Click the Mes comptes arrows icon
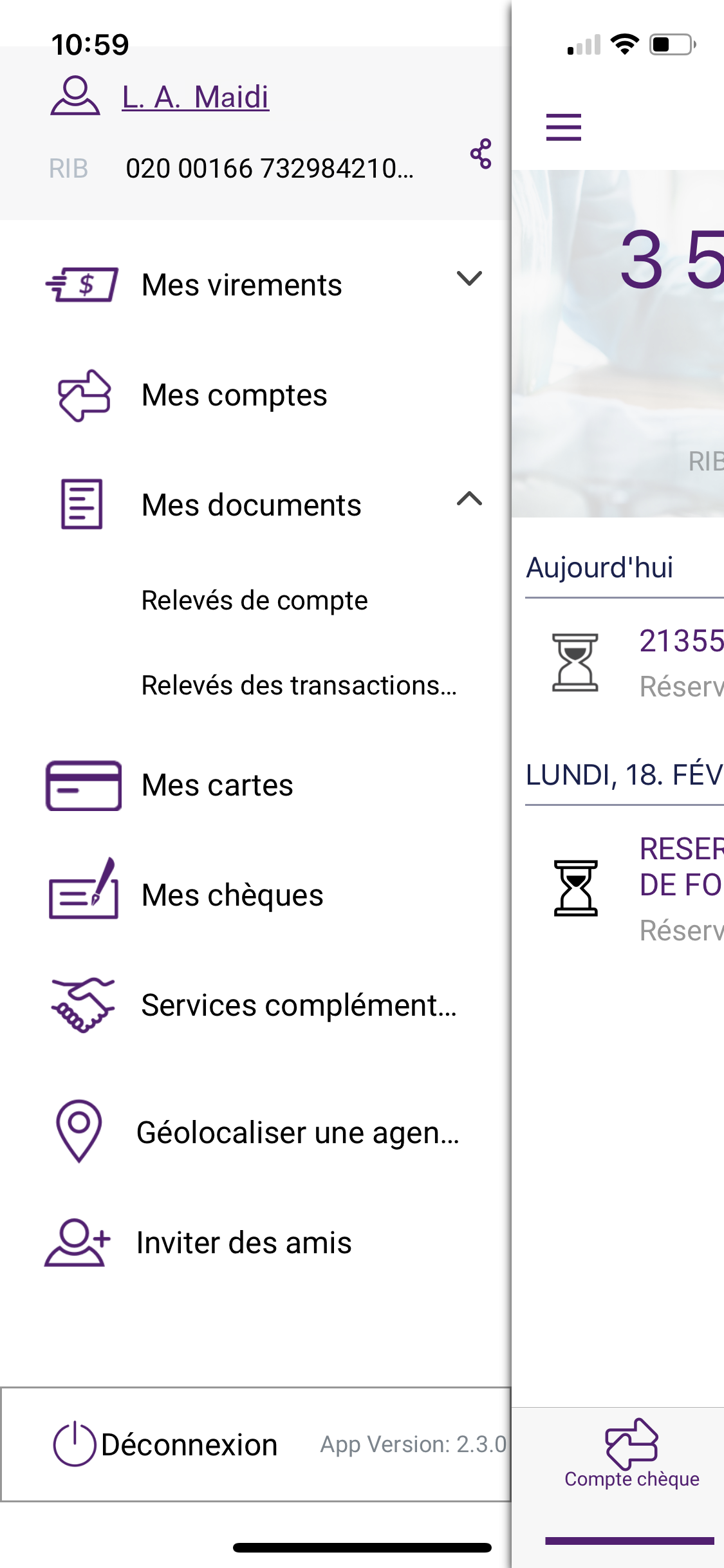The height and width of the screenshot is (1568, 724). tap(84, 395)
